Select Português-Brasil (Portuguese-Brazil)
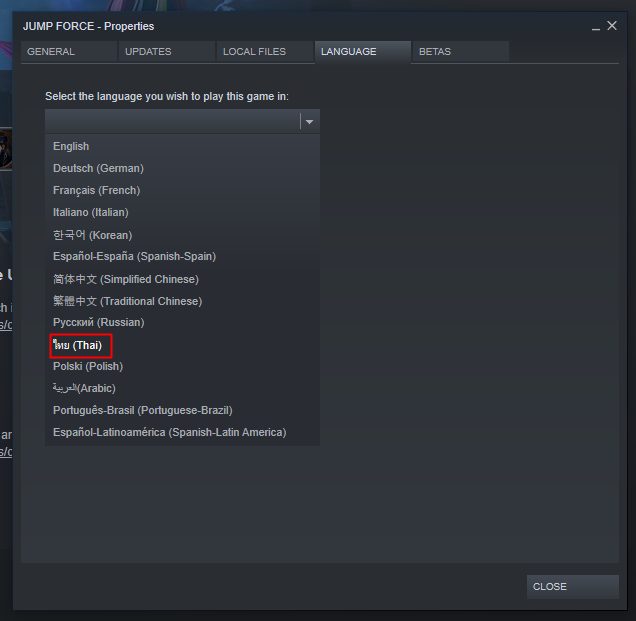The width and height of the screenshot is (636, 621). pyautogui.click(x=183, y=410)
